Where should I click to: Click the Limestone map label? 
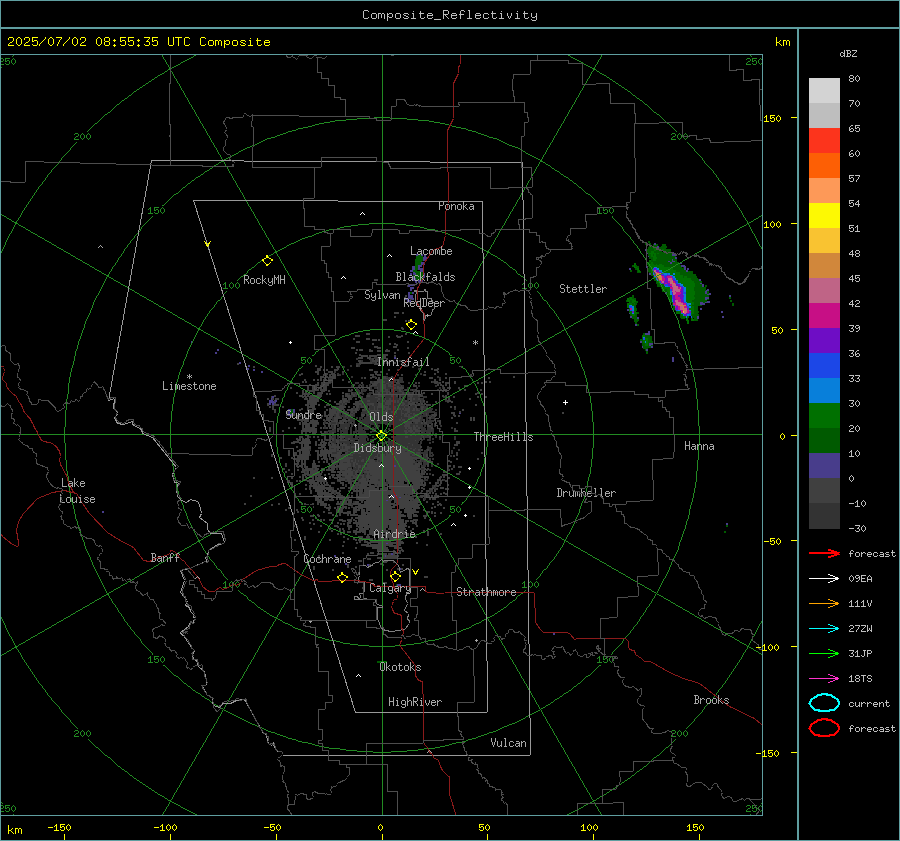[x=189, y=386]
